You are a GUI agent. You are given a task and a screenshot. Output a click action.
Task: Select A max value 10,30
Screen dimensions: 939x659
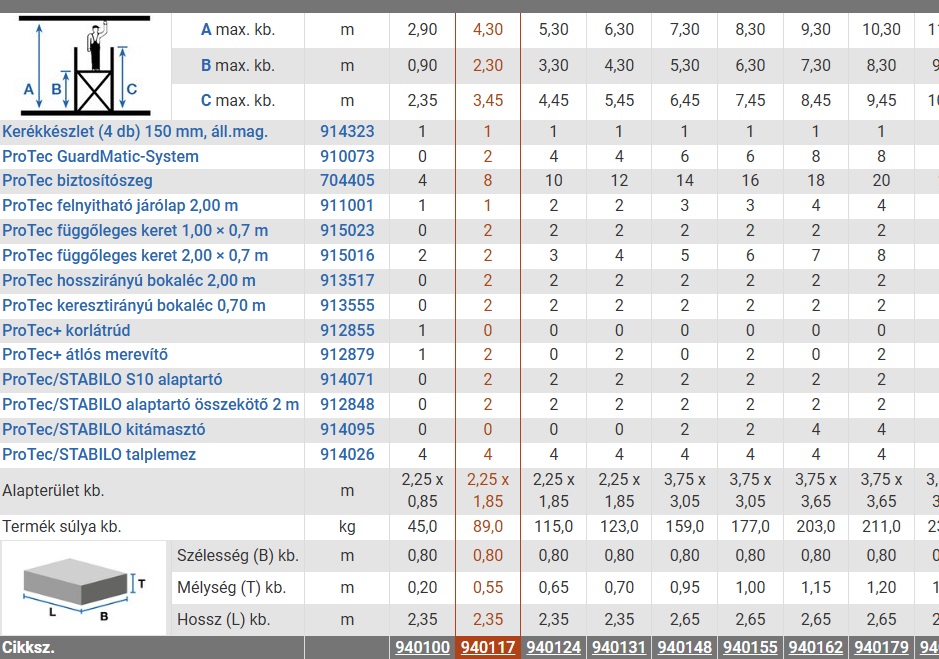pos(881,29)
